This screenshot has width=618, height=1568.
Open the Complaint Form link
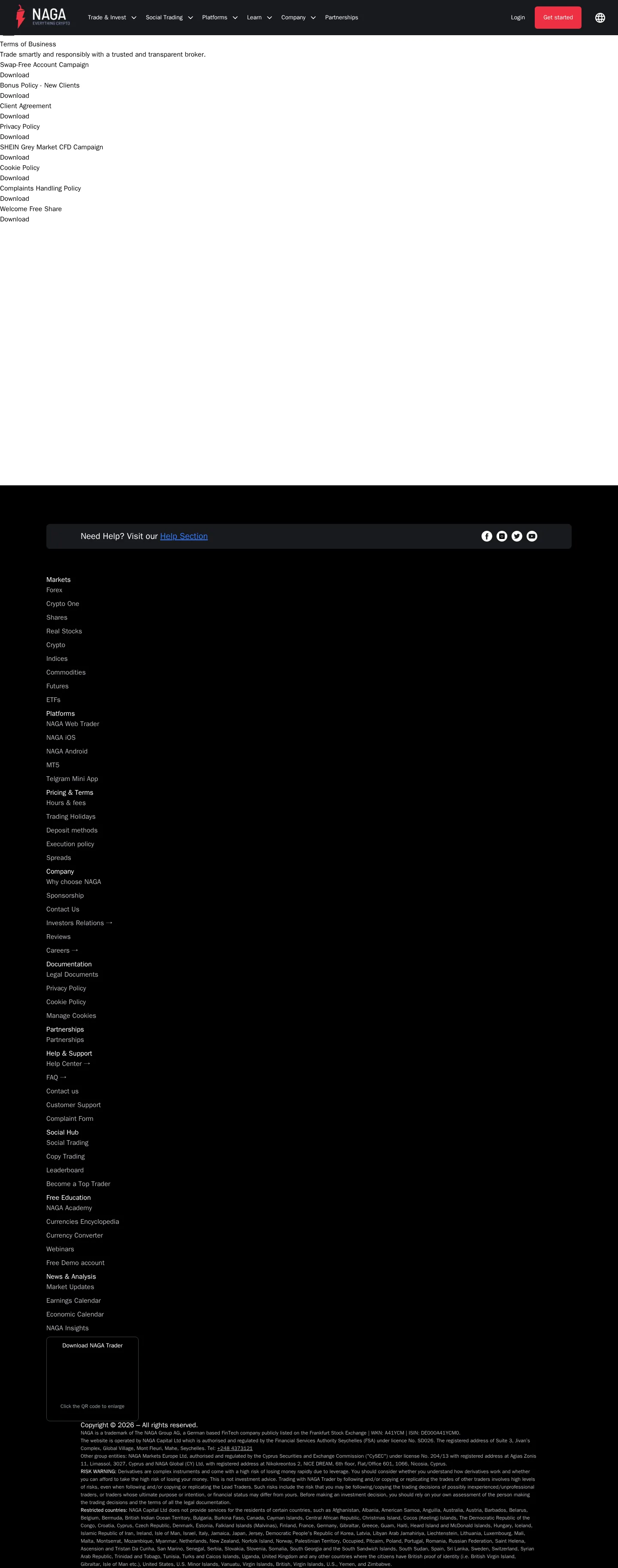coord(70,1119)
